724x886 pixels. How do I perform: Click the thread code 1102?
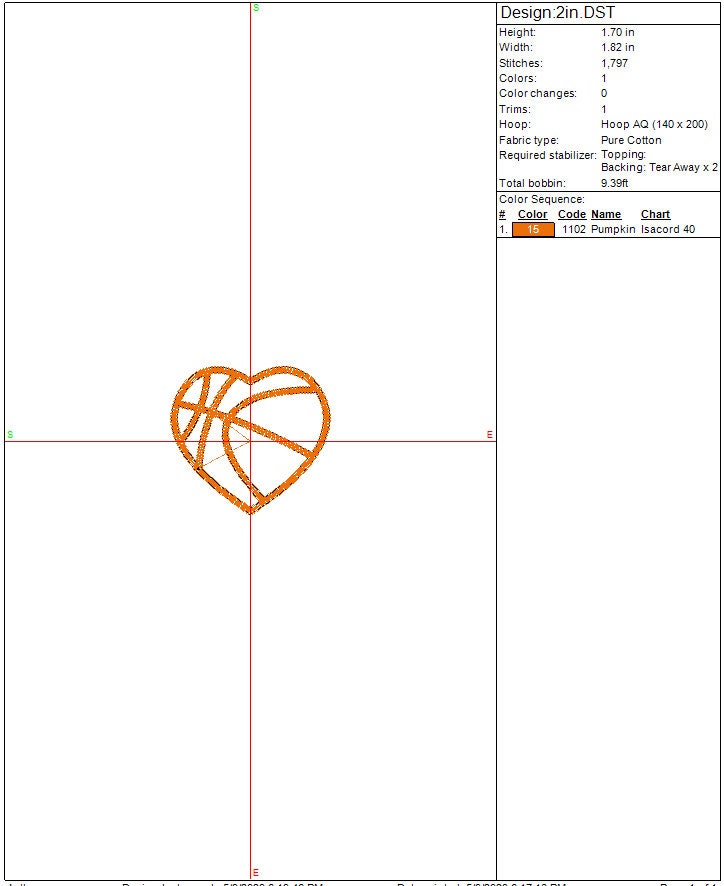click(x=574, y=230)
